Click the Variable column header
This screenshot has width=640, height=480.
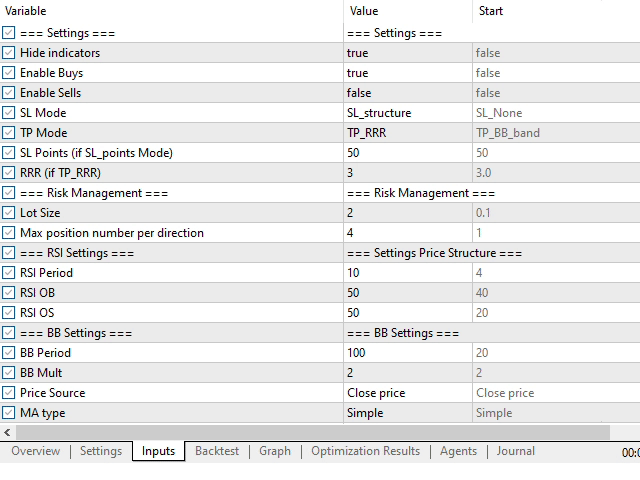click(x=171, y=11)
